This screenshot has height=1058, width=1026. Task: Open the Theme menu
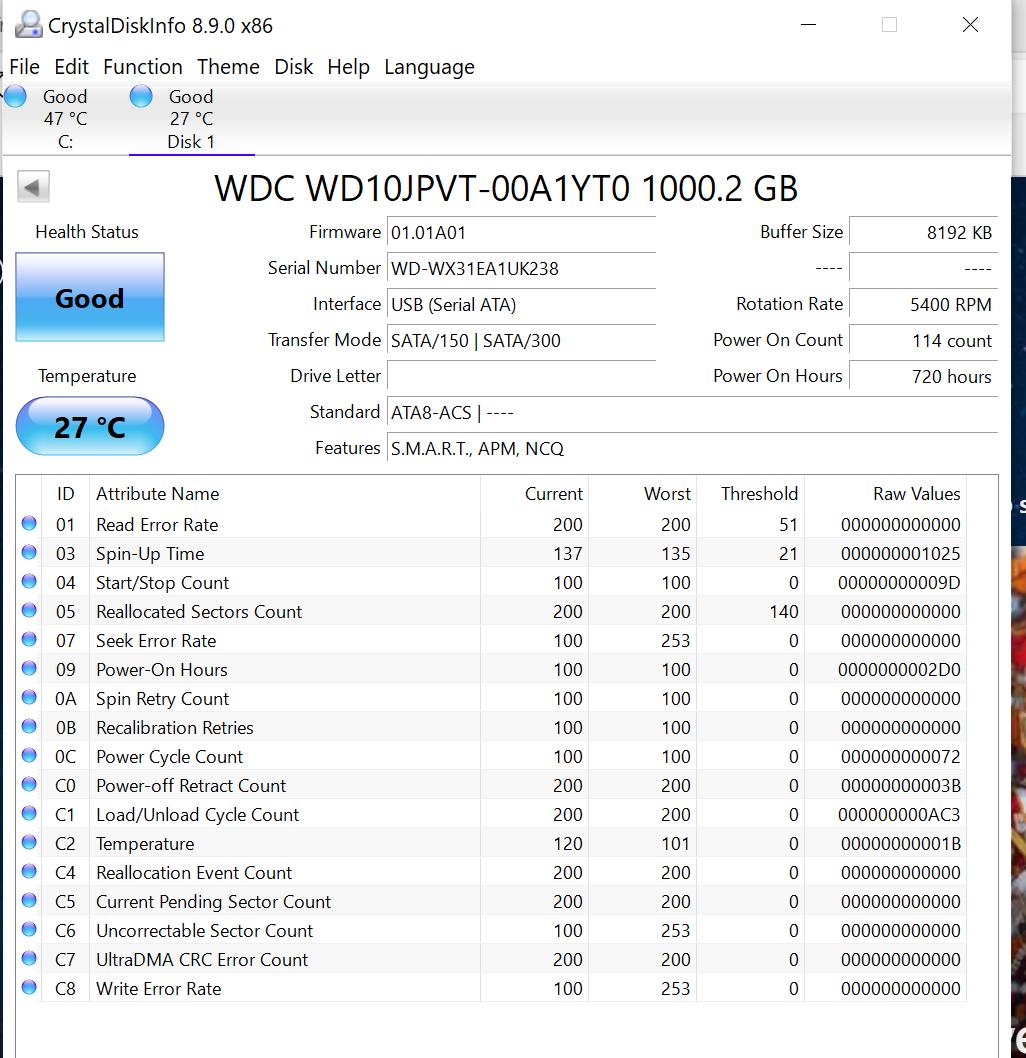coord(228,67)
